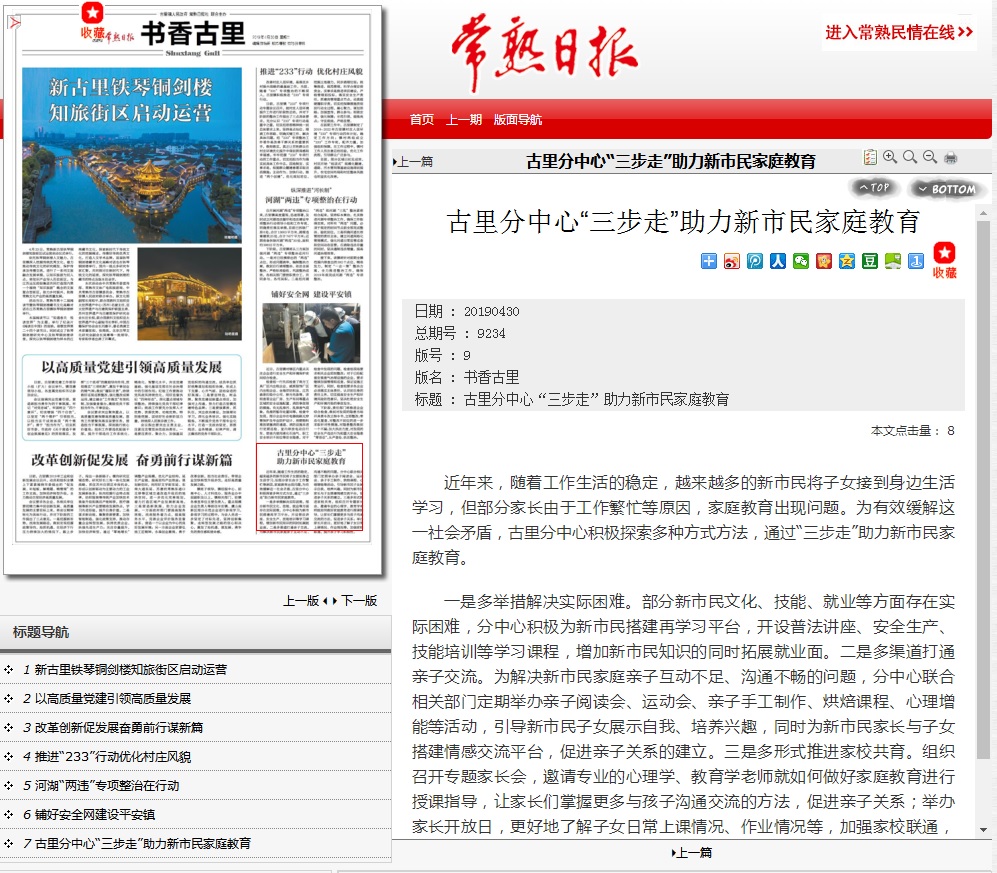
Task: Share the article to Renren
Action: click(x=778, y=261)
